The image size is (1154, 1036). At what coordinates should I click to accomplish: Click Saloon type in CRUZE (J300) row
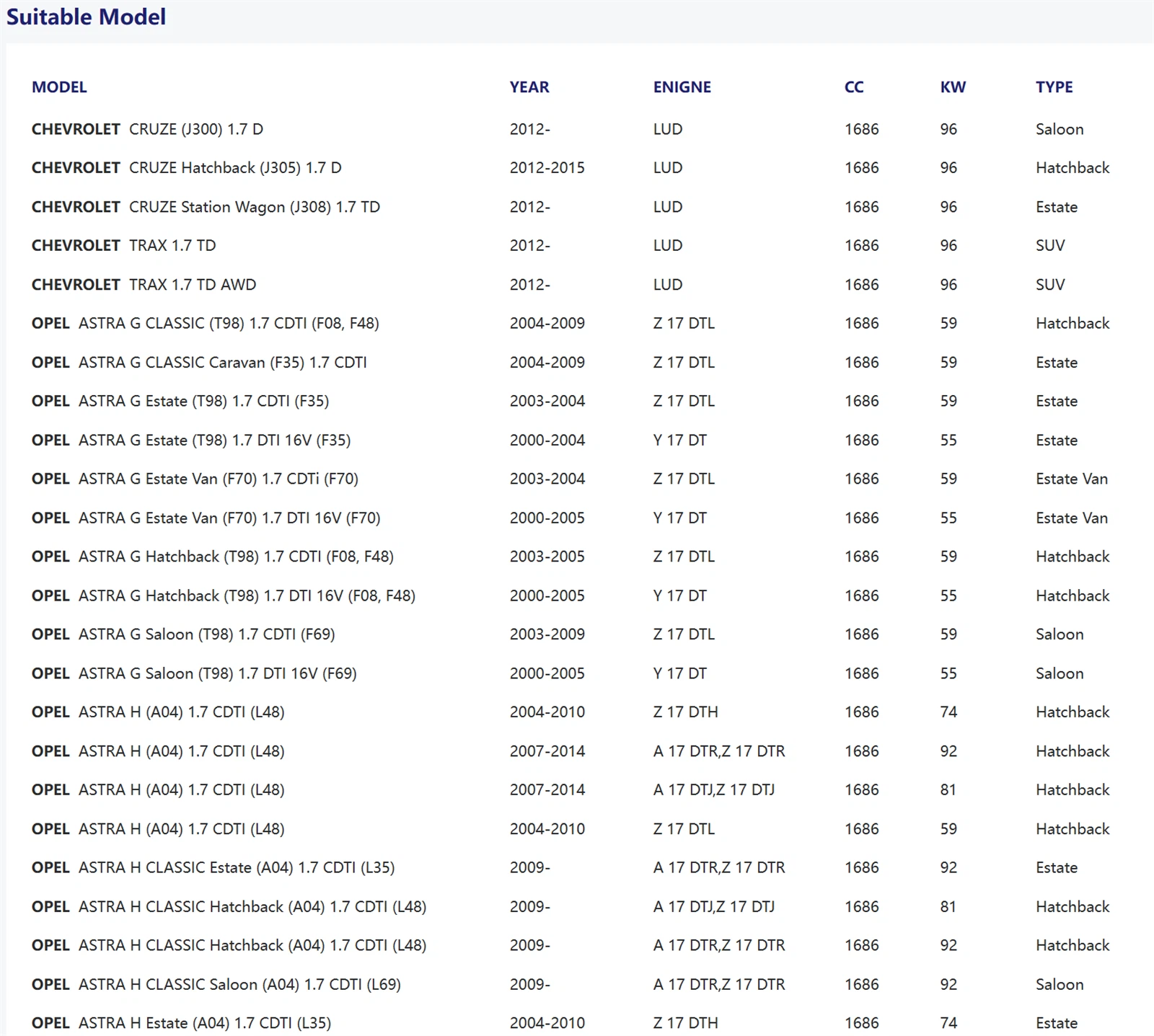tap(1060, 129)
